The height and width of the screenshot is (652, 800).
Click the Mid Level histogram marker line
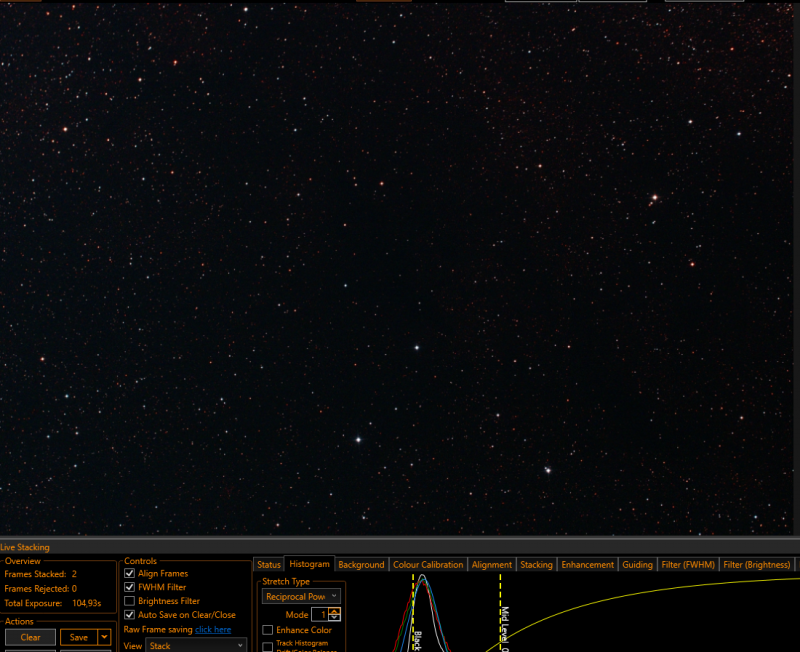click(x=501, y=612)
